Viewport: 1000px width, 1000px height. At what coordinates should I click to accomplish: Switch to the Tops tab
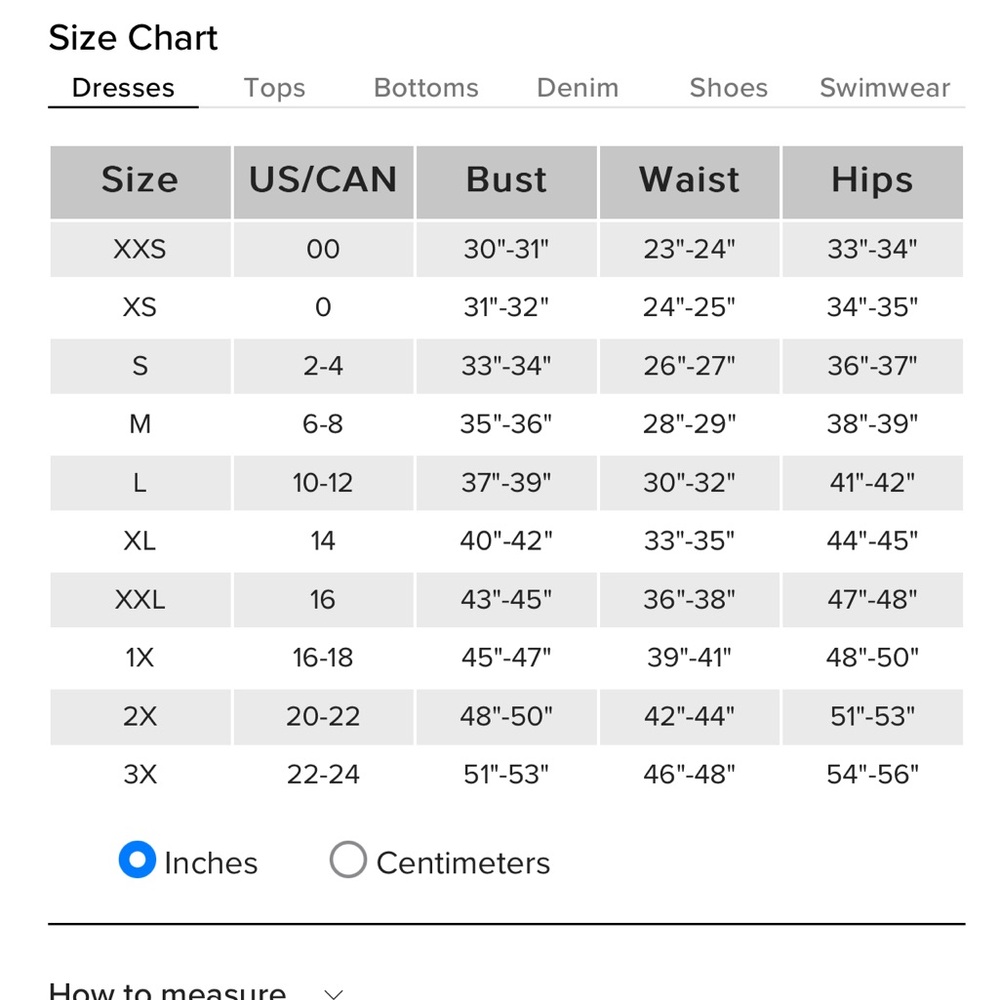(x=274, y=88)
